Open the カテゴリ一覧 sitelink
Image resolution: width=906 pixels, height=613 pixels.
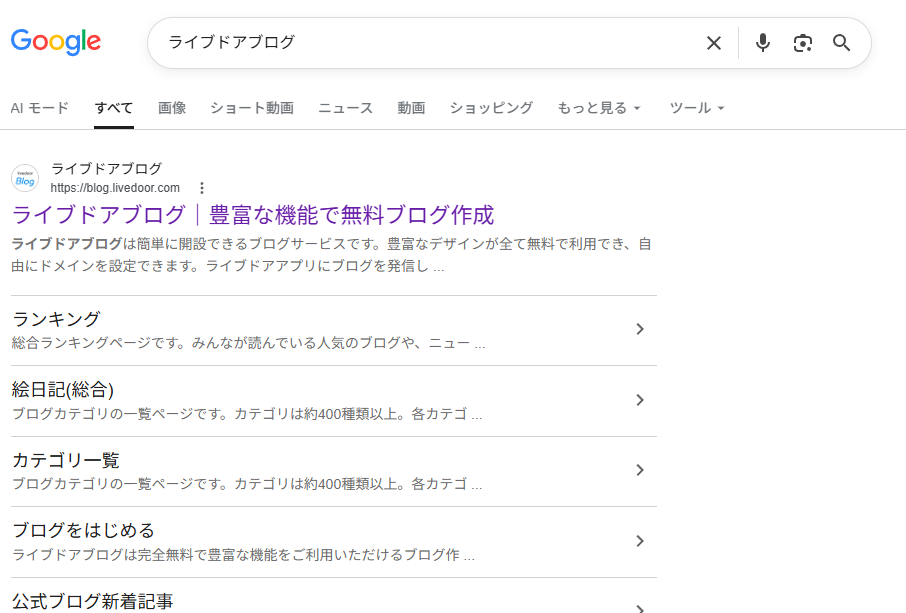tap(65, 460)
